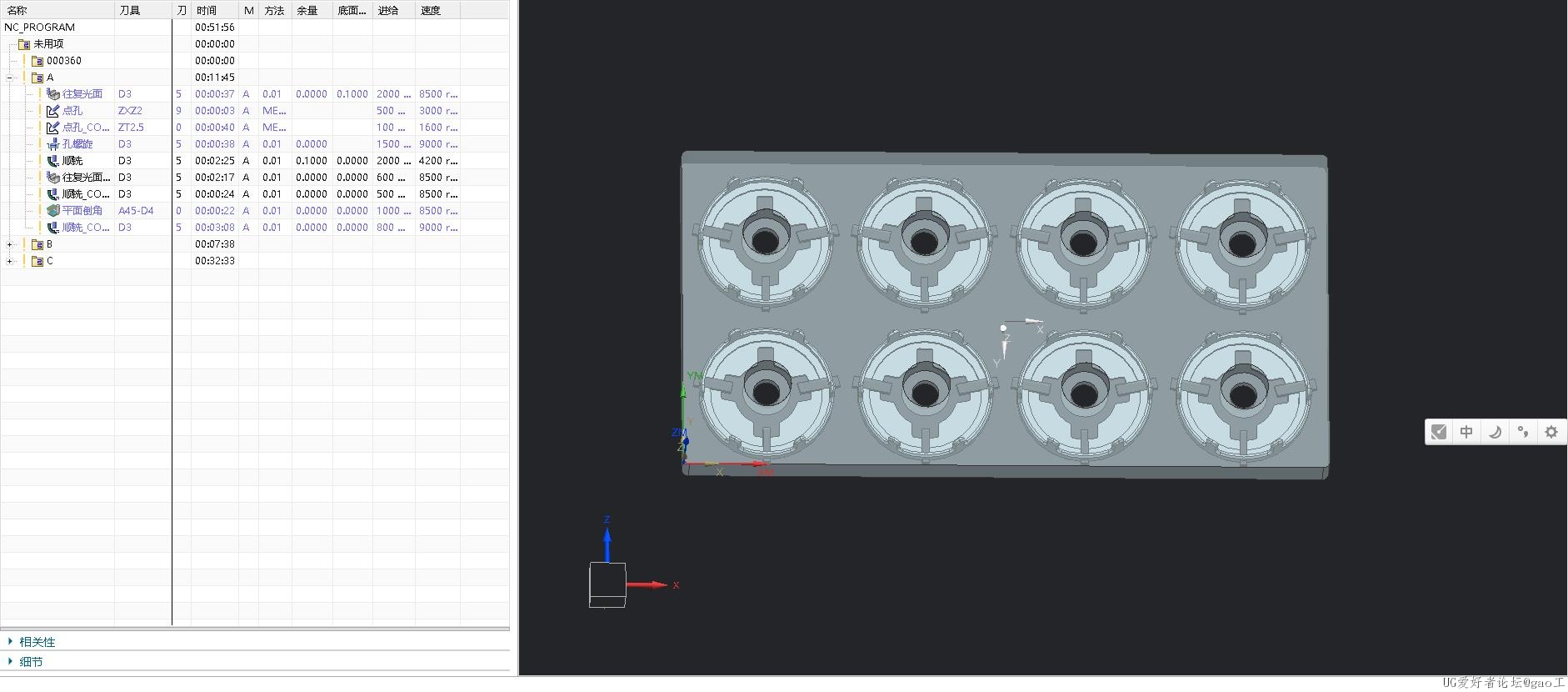Click the 顺铣_CO operation icon at 00:03:08
Screen dimensions: 1568x692
click(x=53, y=228)
